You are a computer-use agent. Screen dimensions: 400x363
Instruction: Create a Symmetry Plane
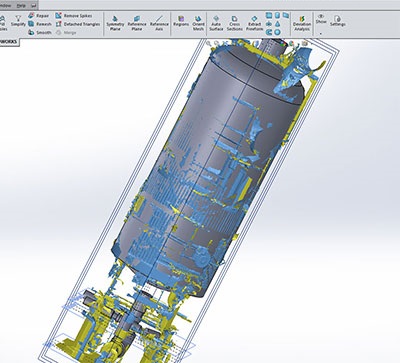click(x=115, y=23)
